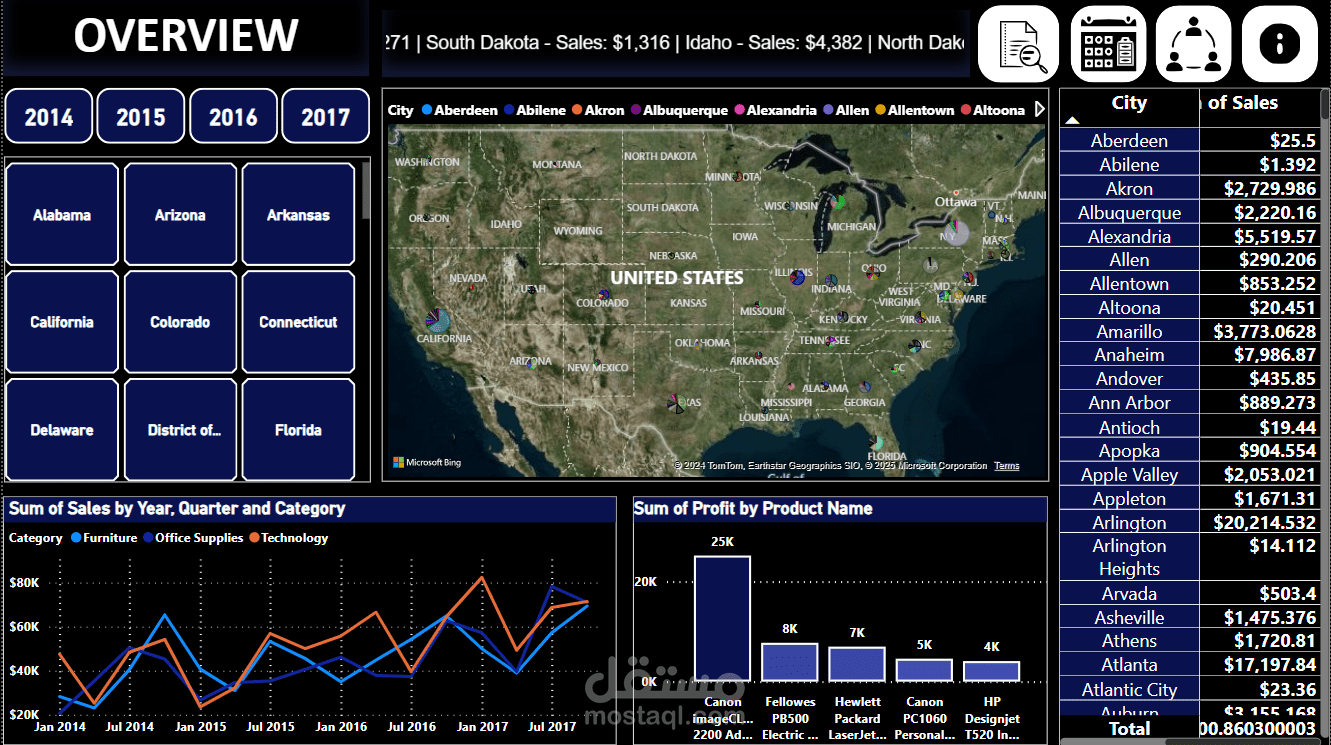Filter by year 2016
The width and height of the screenshot is (1331, 745).
point(233,116)
